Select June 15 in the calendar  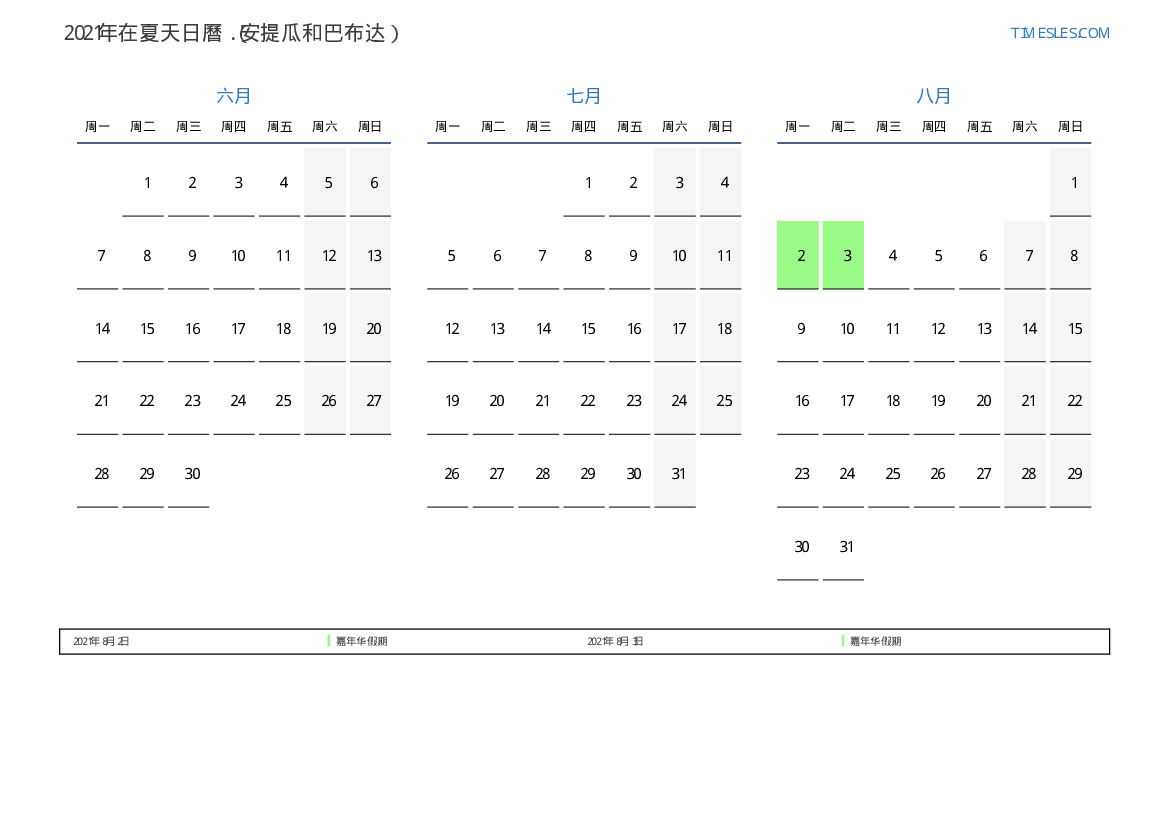point(147,329)
